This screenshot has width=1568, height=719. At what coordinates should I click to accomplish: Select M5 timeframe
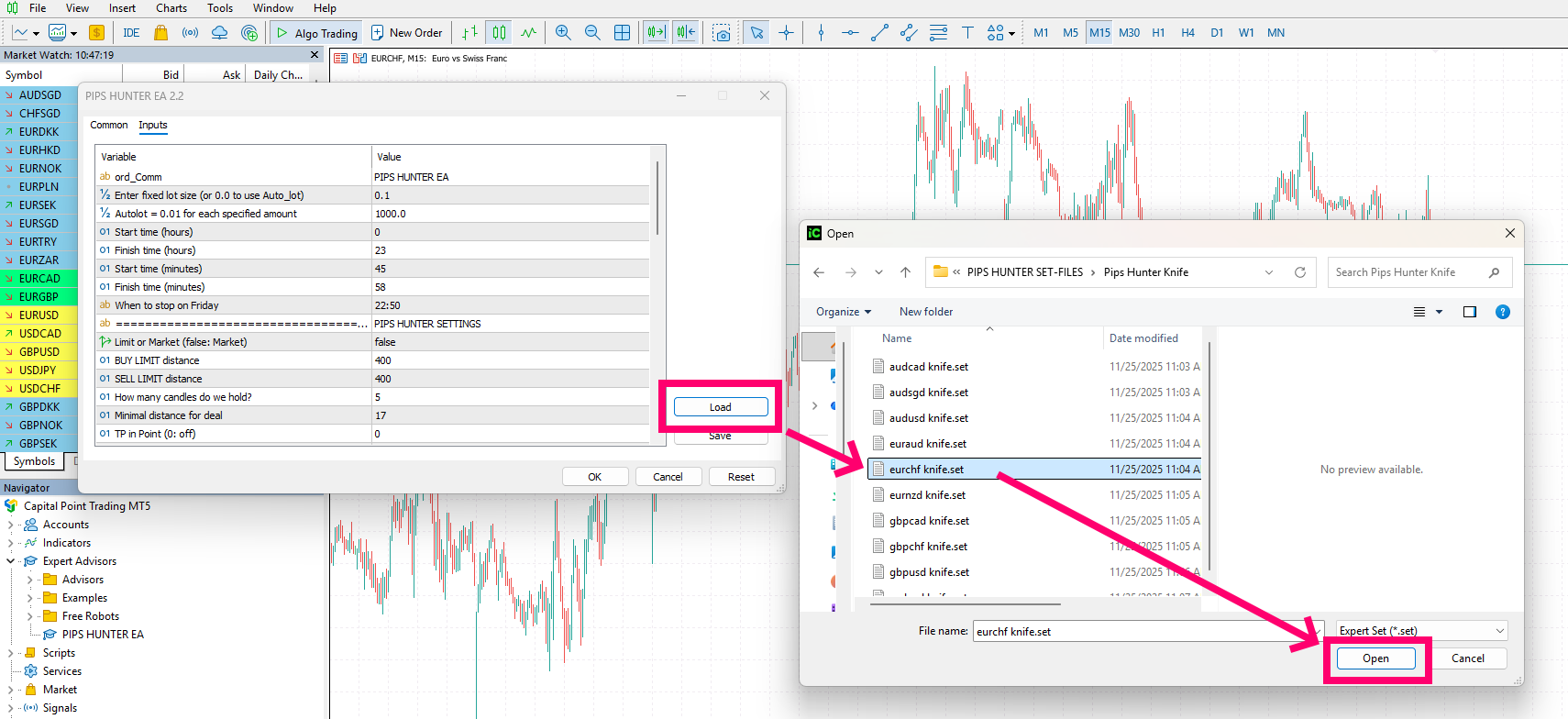(x=1070, y=33)
